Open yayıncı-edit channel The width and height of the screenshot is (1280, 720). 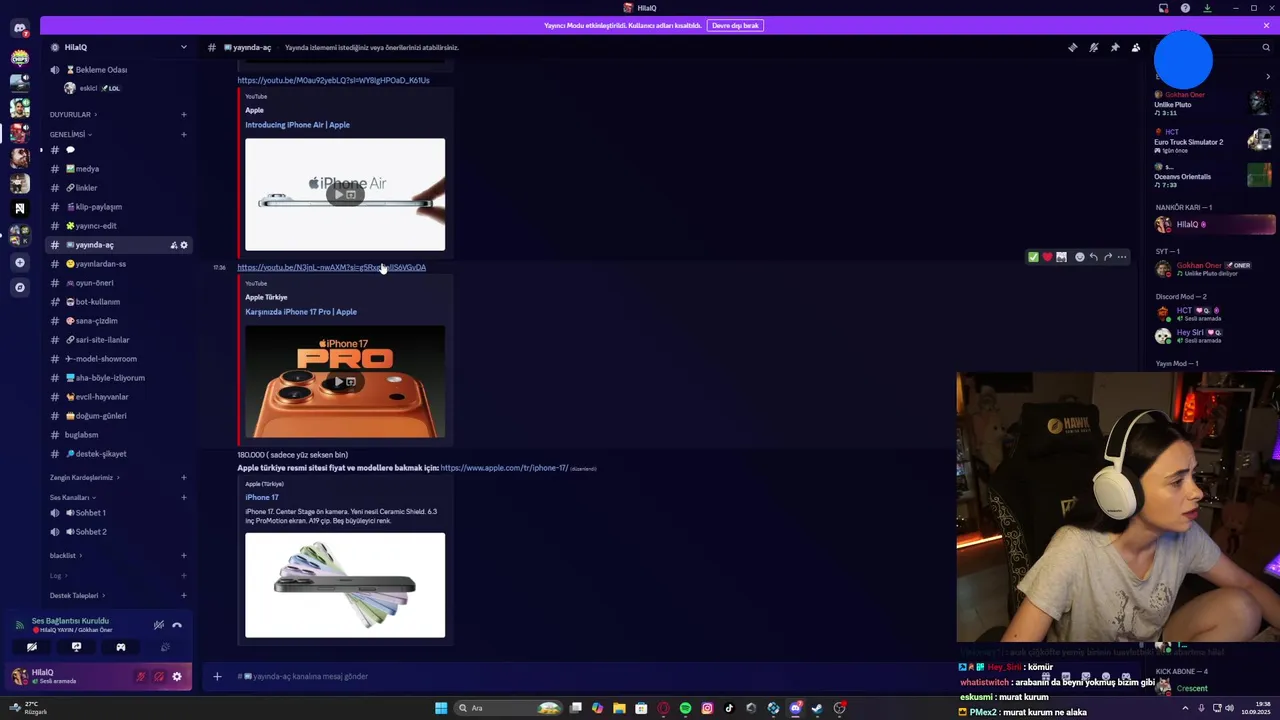point(119,226)
